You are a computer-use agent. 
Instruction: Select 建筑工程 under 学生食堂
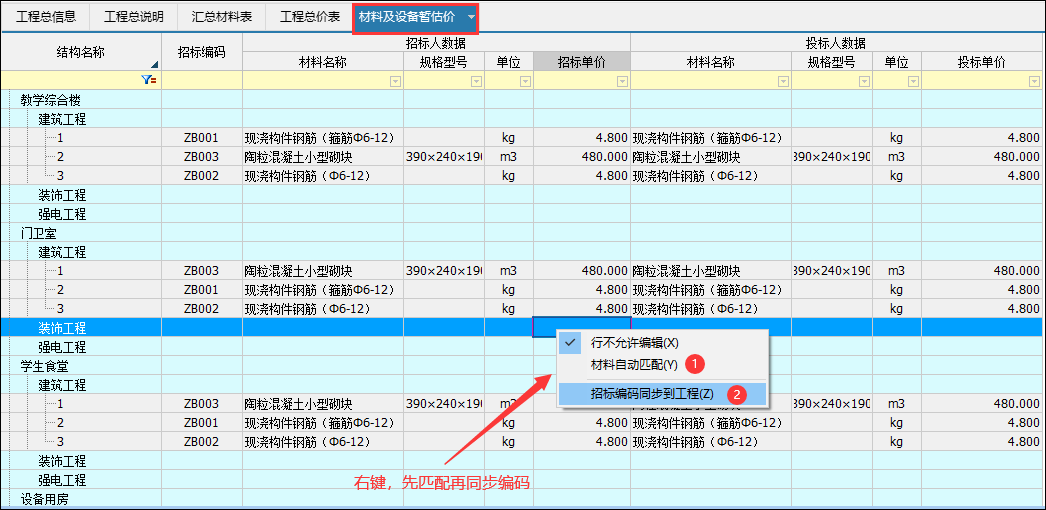[62, 385]
